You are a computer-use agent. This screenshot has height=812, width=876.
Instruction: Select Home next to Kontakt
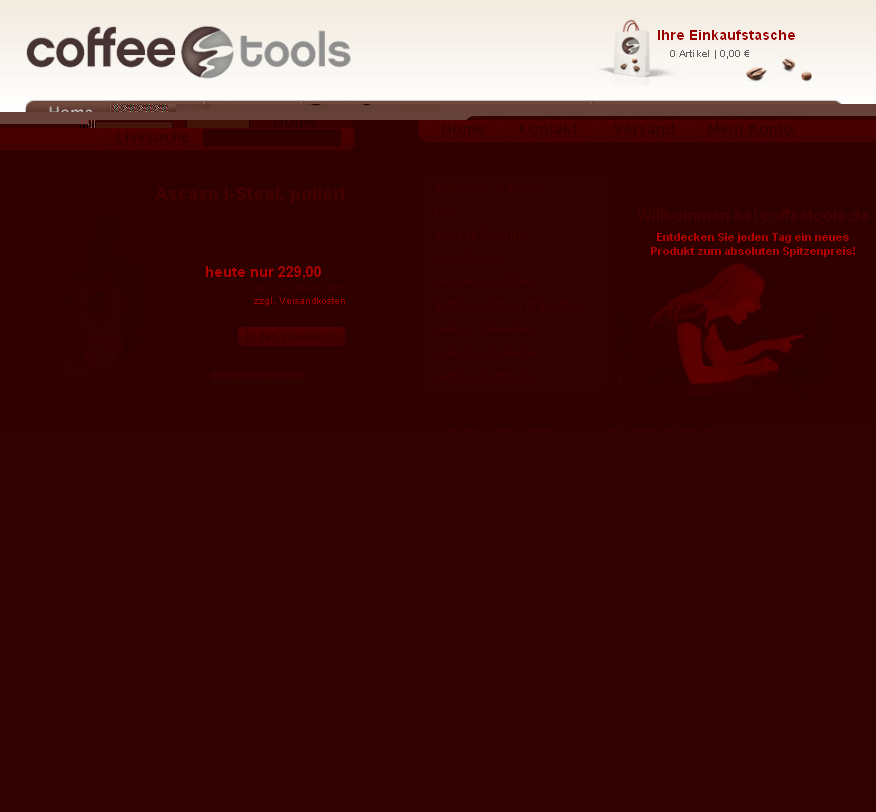[463, 130]
